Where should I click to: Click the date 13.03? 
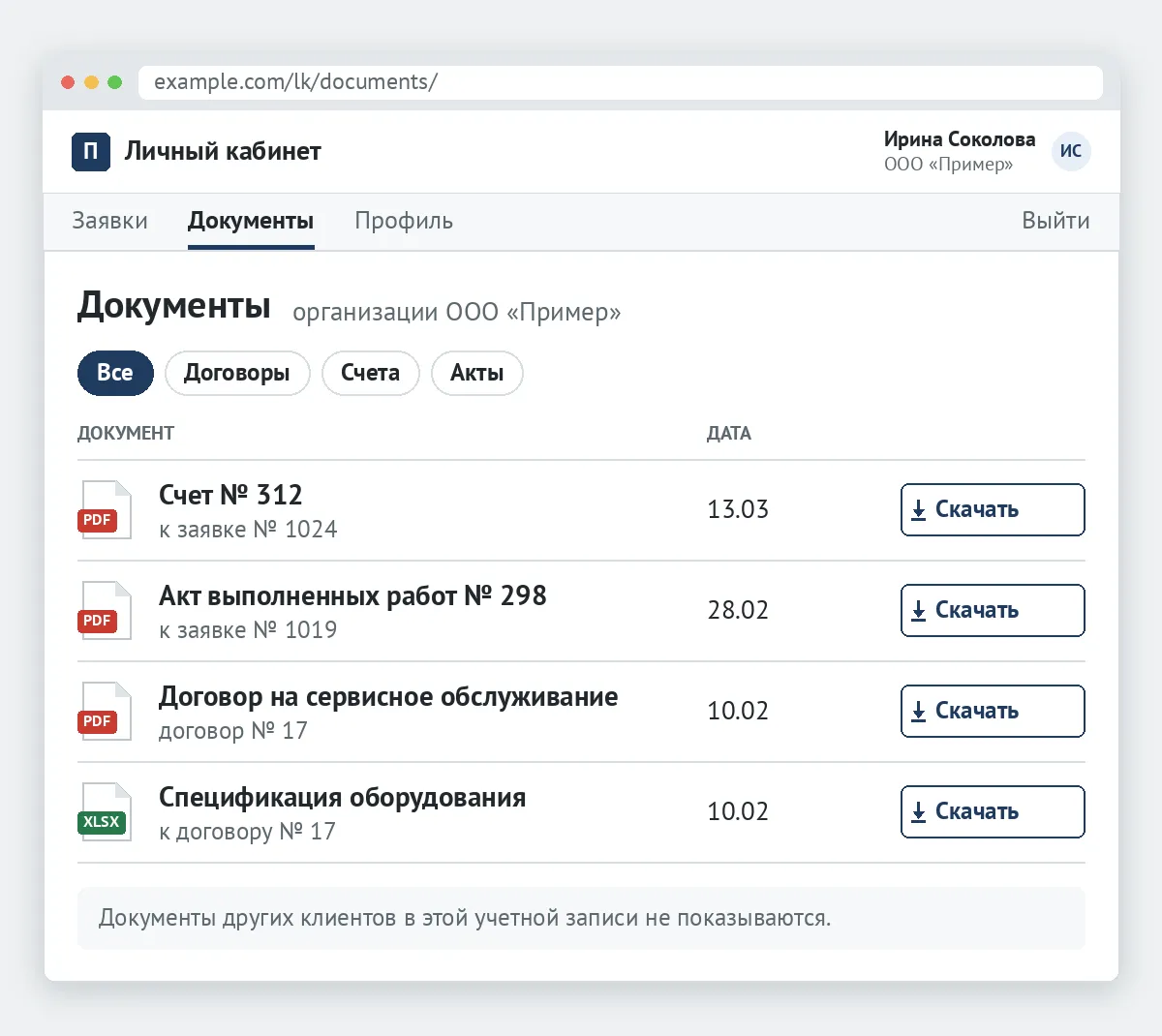738,509
